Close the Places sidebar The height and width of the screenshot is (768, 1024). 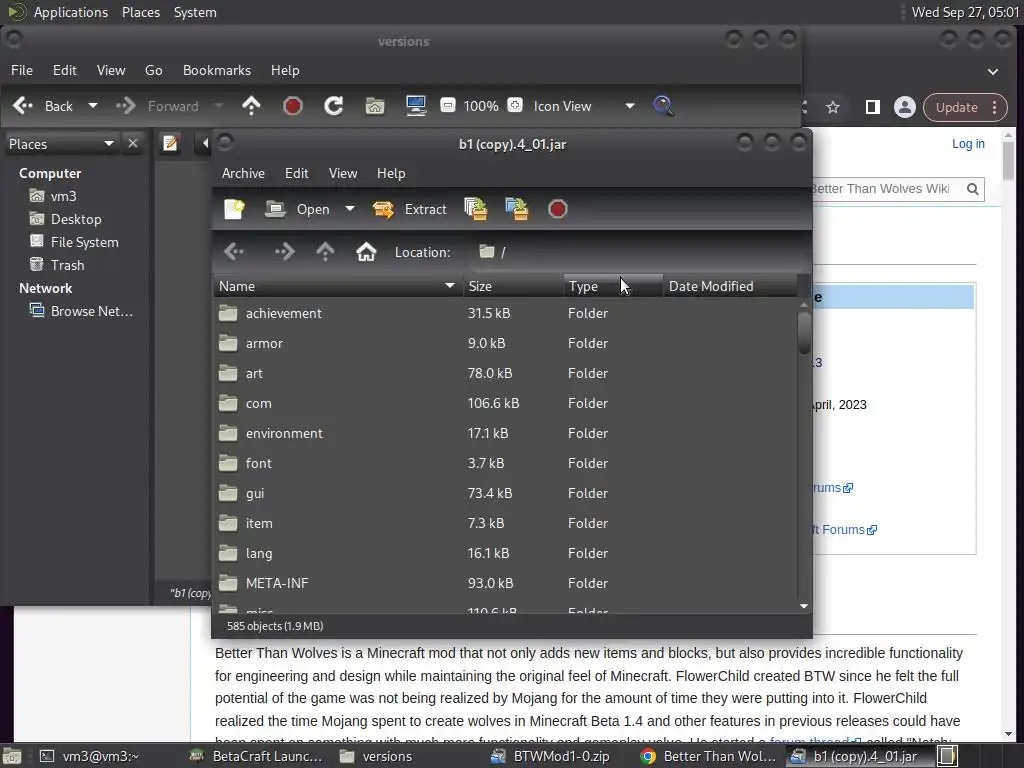click(133, 143)
